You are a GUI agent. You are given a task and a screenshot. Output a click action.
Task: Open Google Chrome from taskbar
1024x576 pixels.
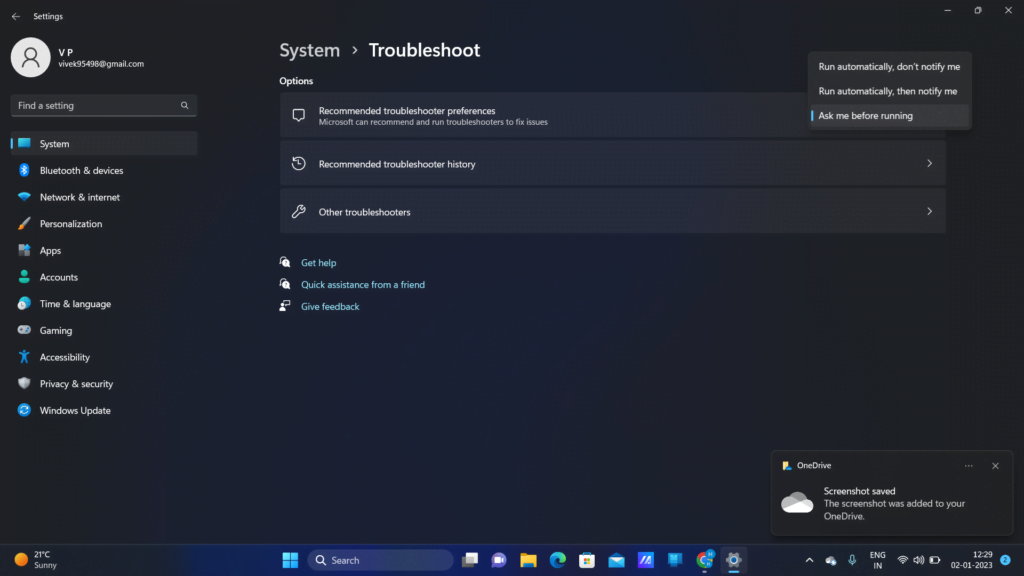(x=705, y=560)
